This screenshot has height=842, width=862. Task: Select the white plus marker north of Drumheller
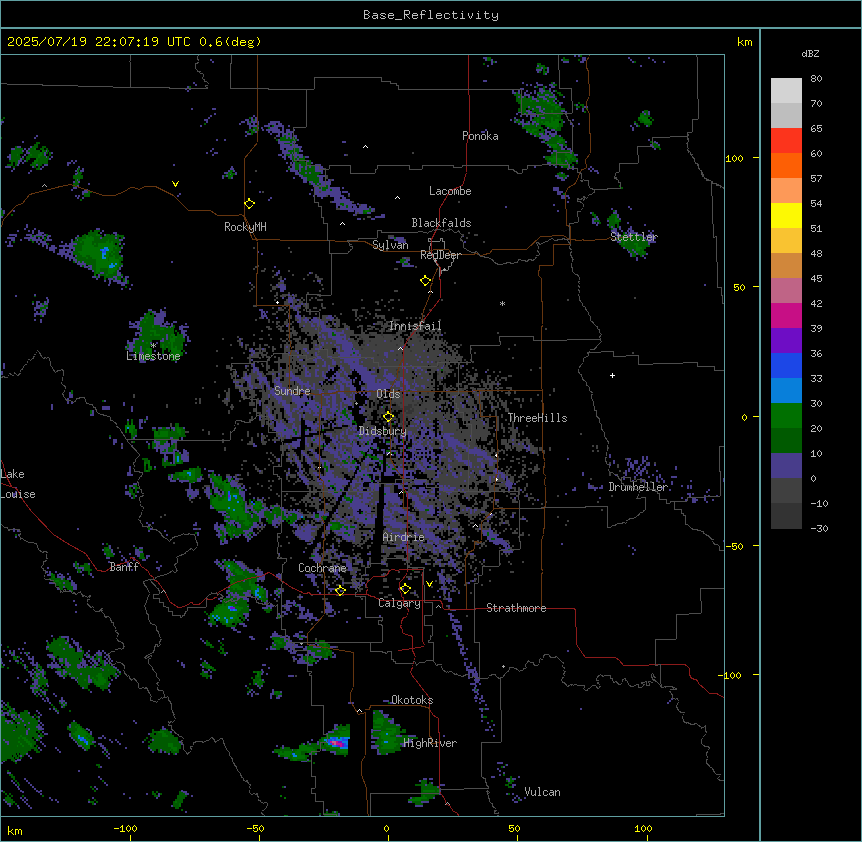(x=612, y=375)
